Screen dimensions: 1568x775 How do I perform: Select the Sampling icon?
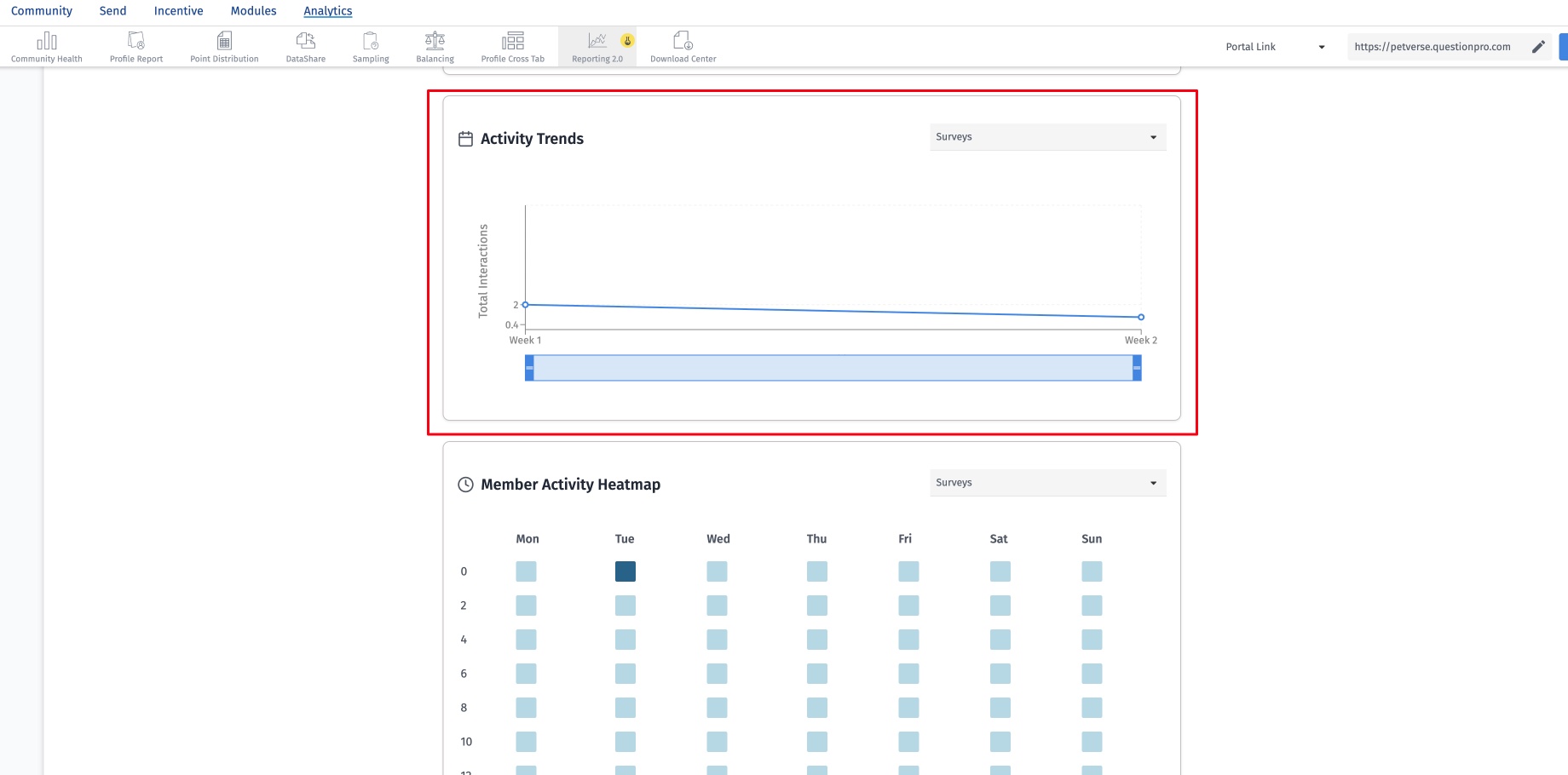371,42
